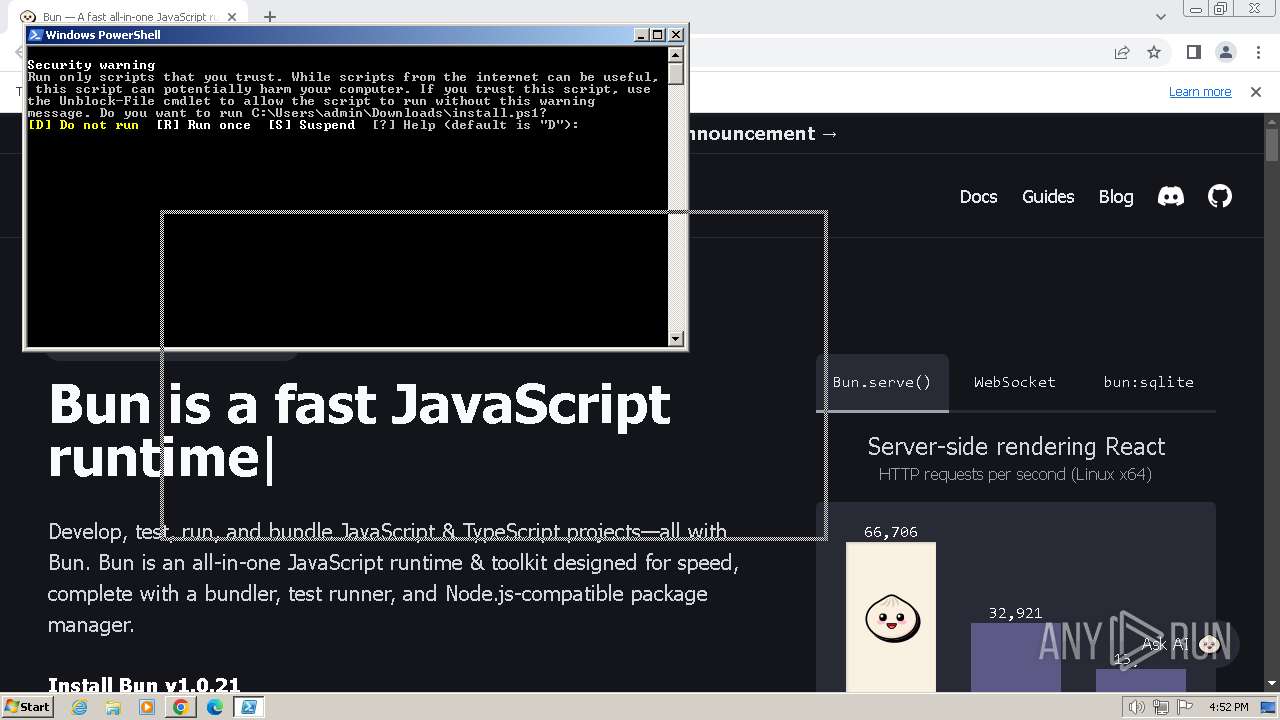Expand Chrome tab search chevron
Viewport: 1280px width, 720px height.
[x=1161, y=16]
